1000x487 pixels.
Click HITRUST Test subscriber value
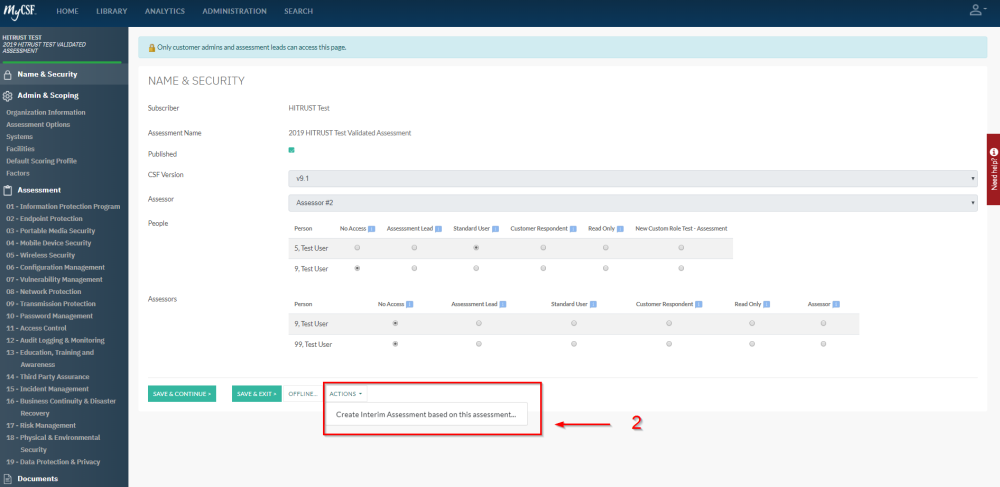coord(309,108)
